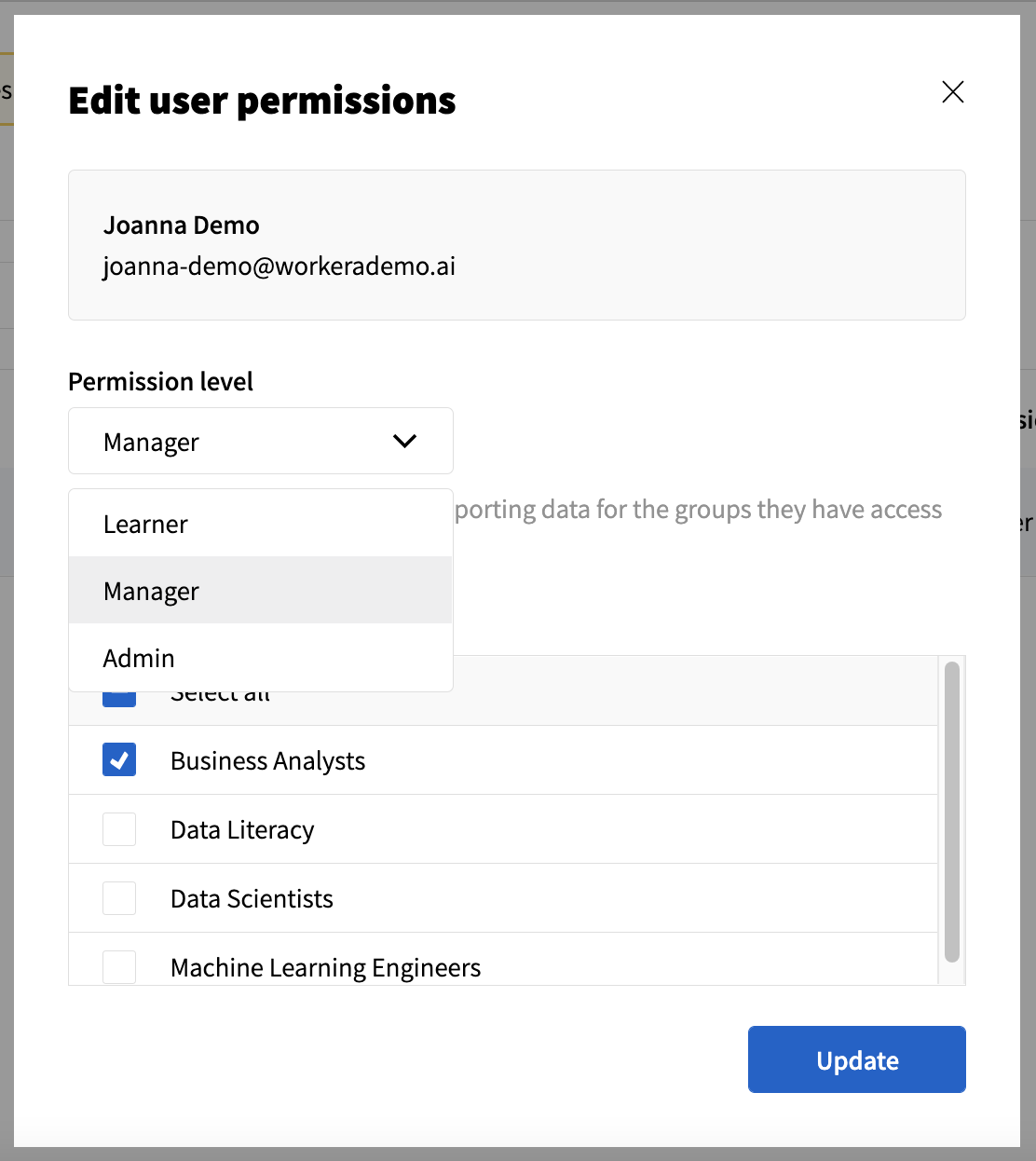Check the Data Scientists group
The image size is (1036, 1161).
[x=118, y=897]
